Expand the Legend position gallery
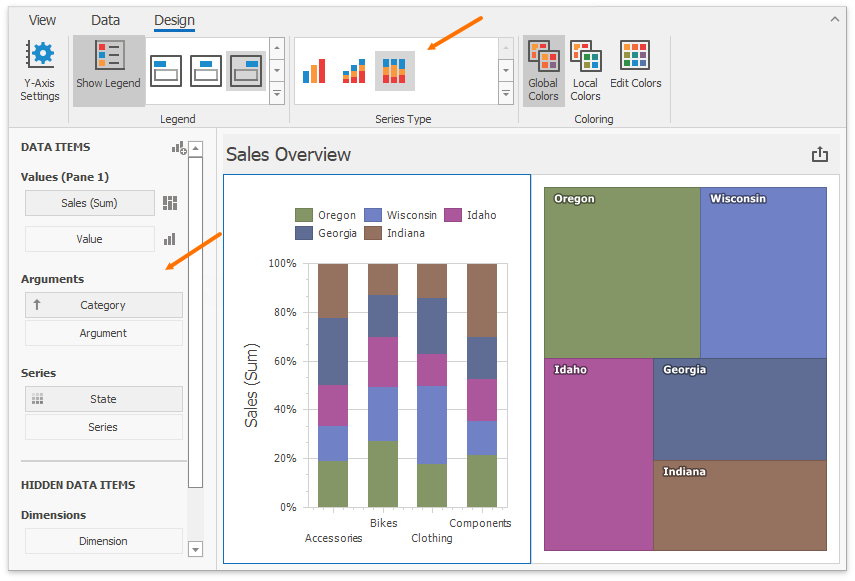 coord(277,95)
